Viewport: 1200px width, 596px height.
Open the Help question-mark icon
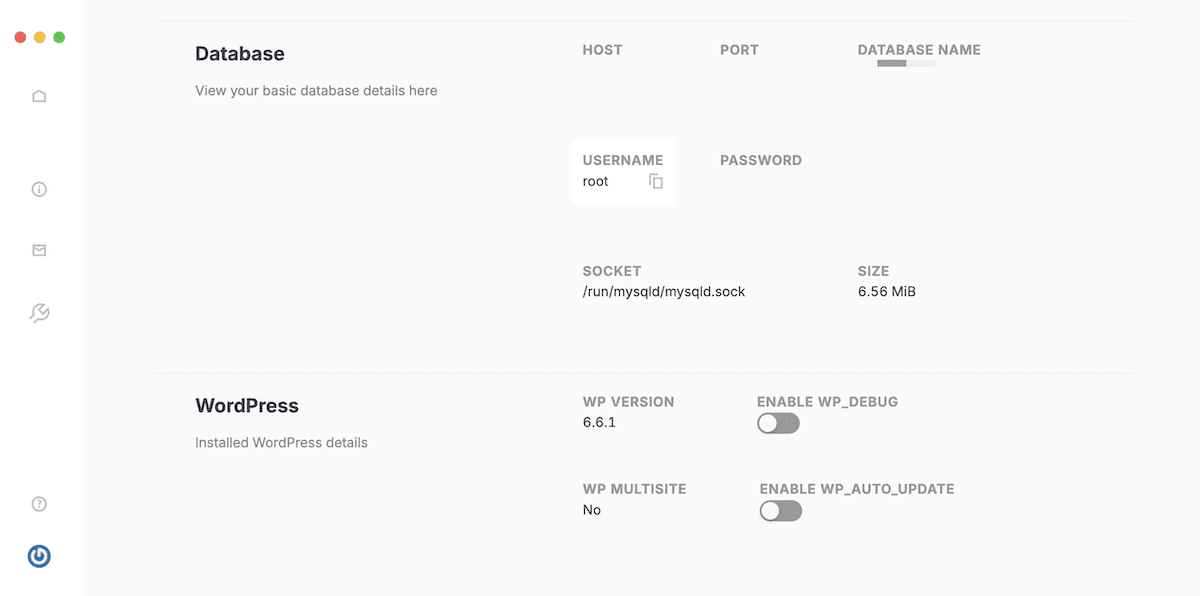39,504
